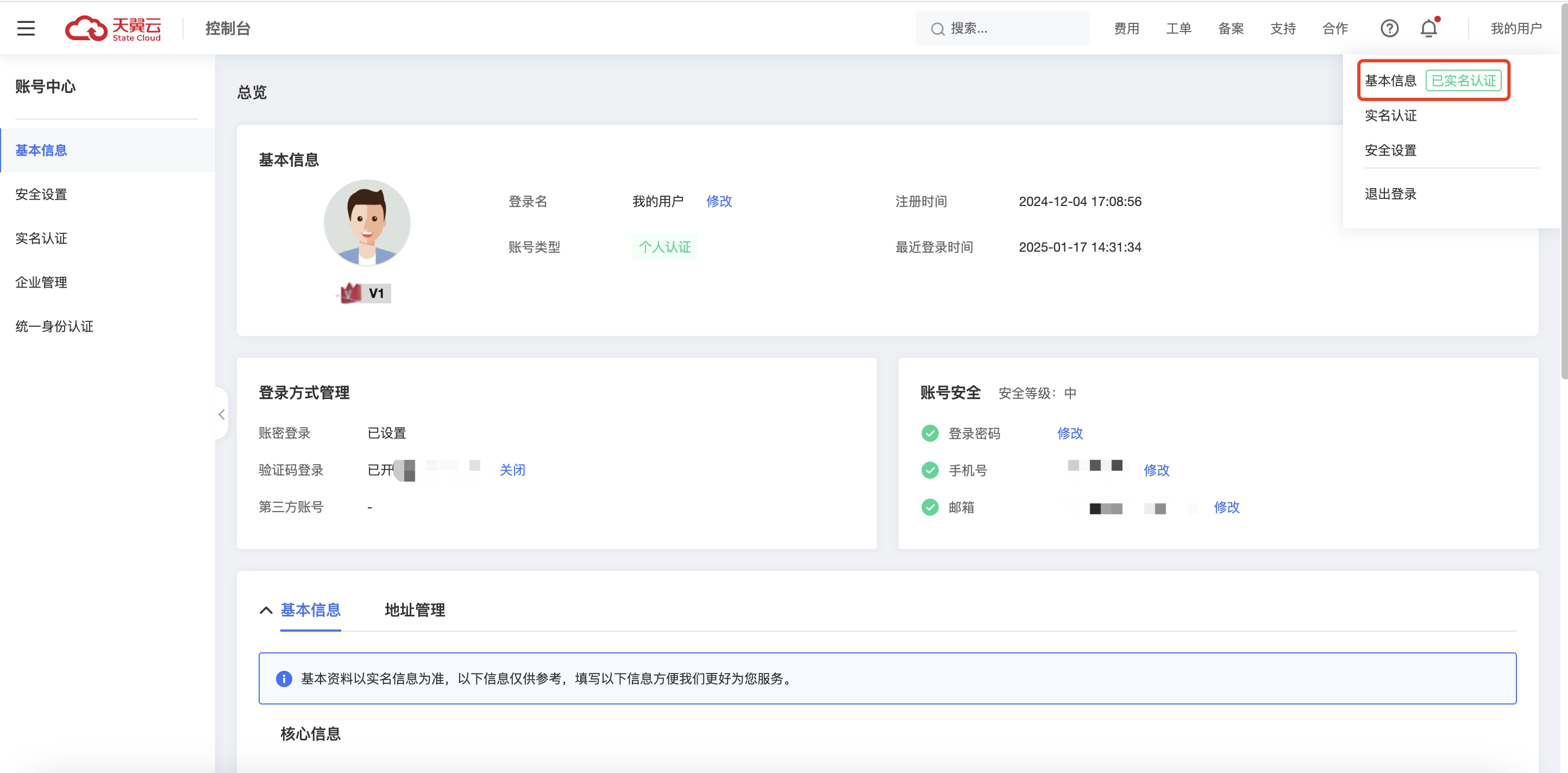Image resolution: width=1568 pixels, height=773 pixels.
Task: Click the green check icon beside 邮箱
Action: 930,507
